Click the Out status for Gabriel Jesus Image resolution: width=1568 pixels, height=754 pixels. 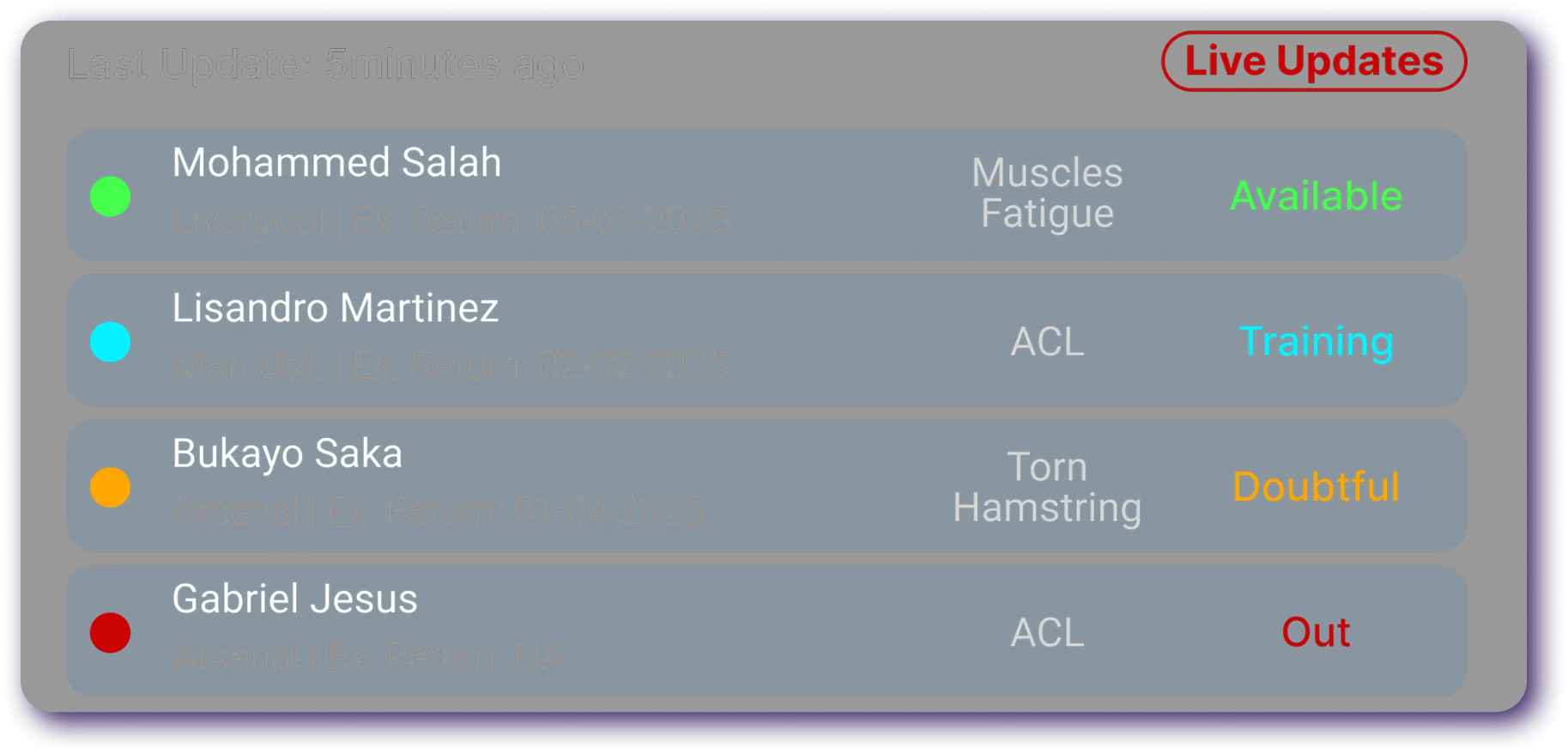pyautogui.click(x=1315, y=632)
